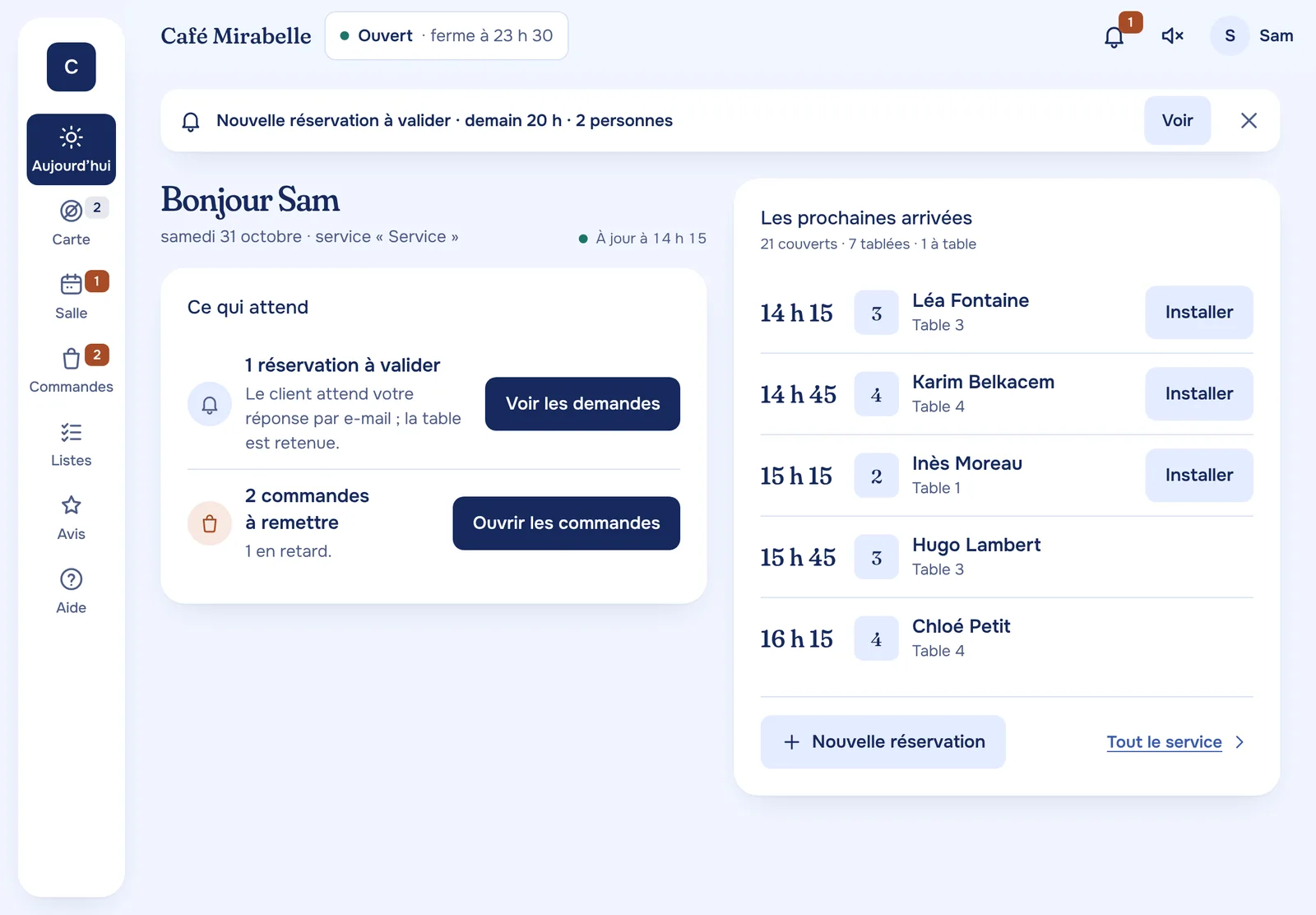Open notifications bell in top bar

1114,36
